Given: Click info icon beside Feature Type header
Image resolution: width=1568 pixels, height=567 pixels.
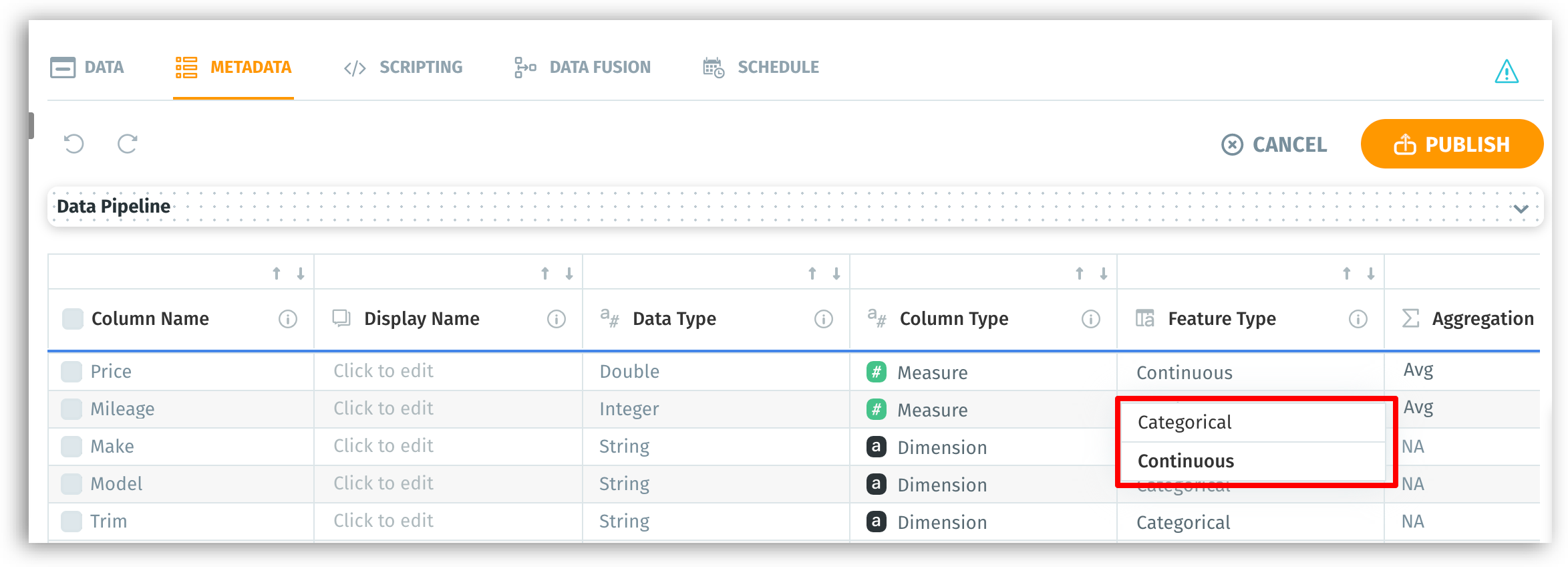Looking at the screenshot, I should tap(1358, 319).
